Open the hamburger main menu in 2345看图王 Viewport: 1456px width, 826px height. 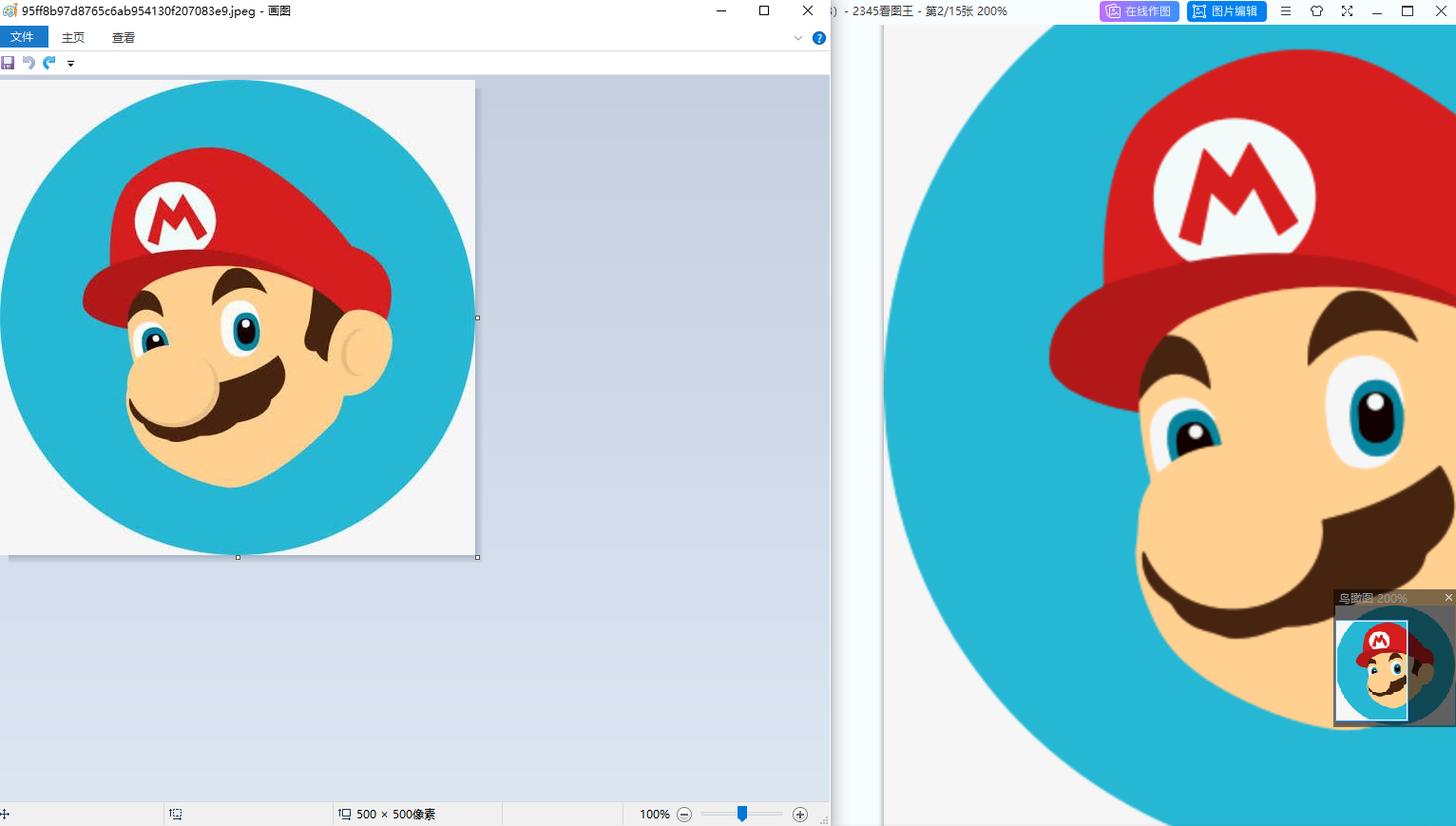coord(1286,11)
